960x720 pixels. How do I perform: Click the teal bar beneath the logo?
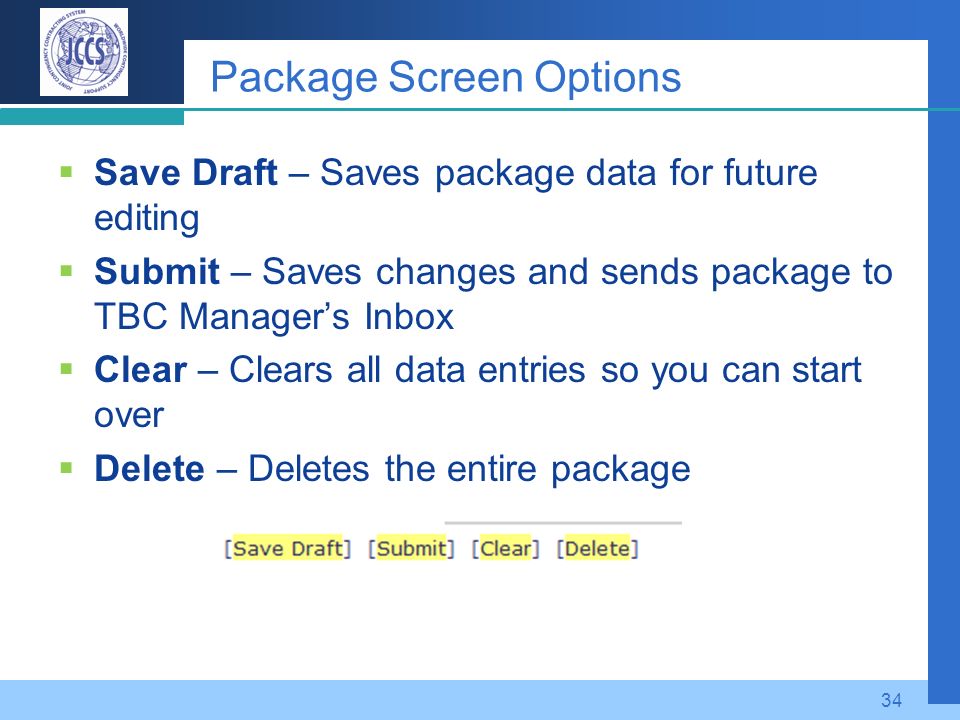click(92, 117)
